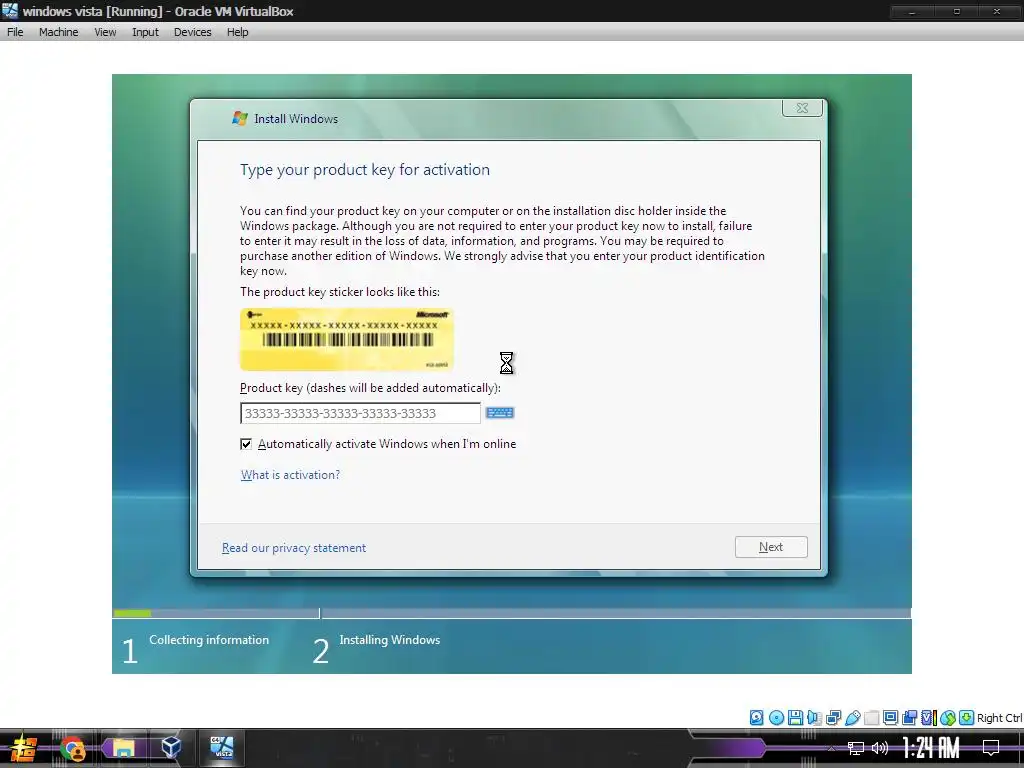This screenshot has width=1024, height=768.
Task: Close the Install Windows dialog
Action: (803, 108)
